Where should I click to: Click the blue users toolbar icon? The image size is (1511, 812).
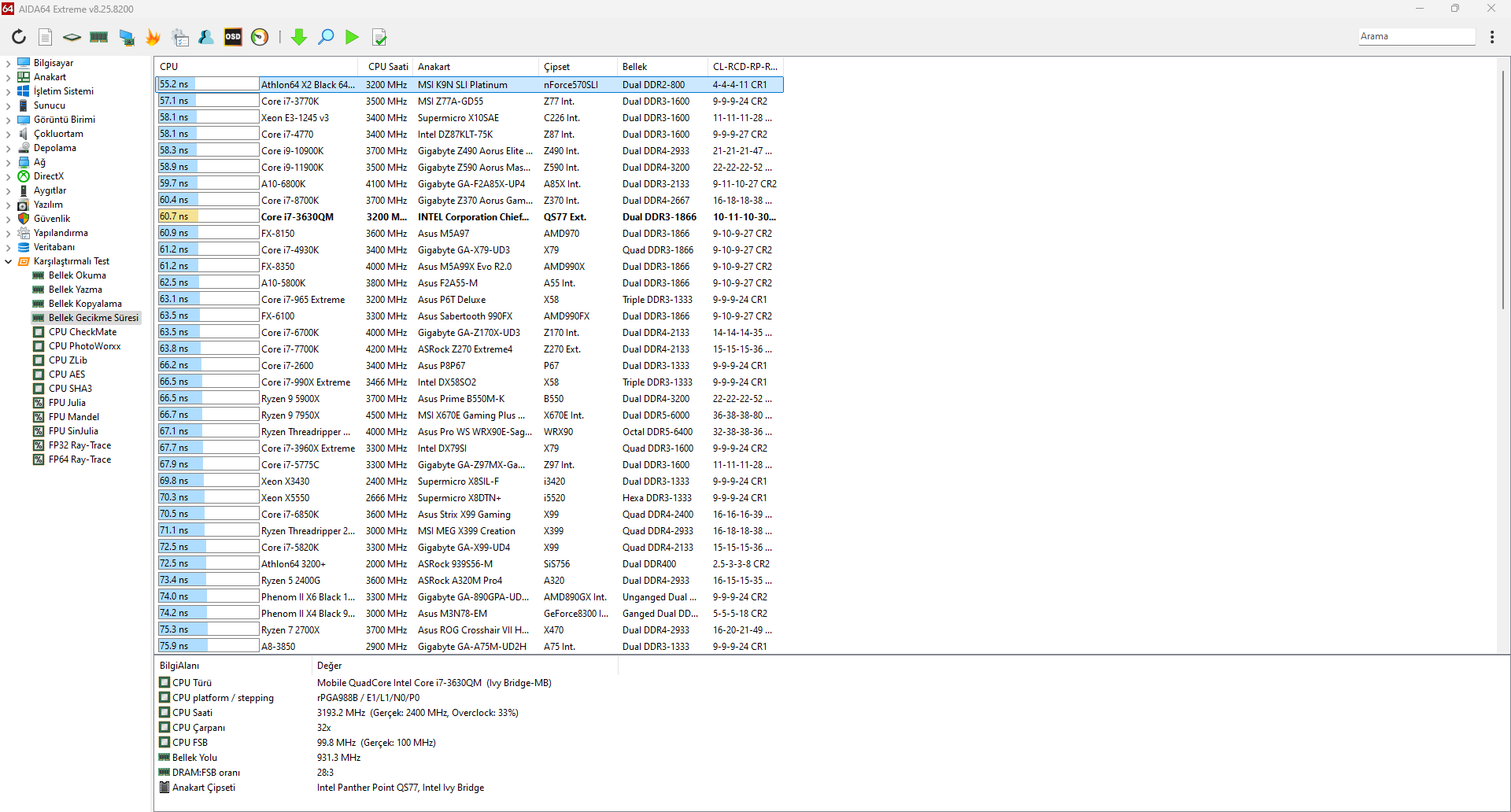coord(206,37)
